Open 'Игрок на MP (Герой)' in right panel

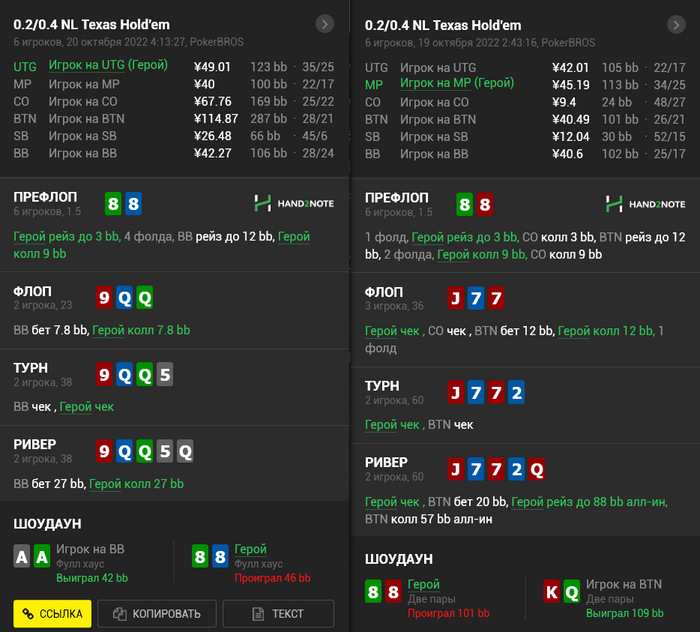click(457, 83)
